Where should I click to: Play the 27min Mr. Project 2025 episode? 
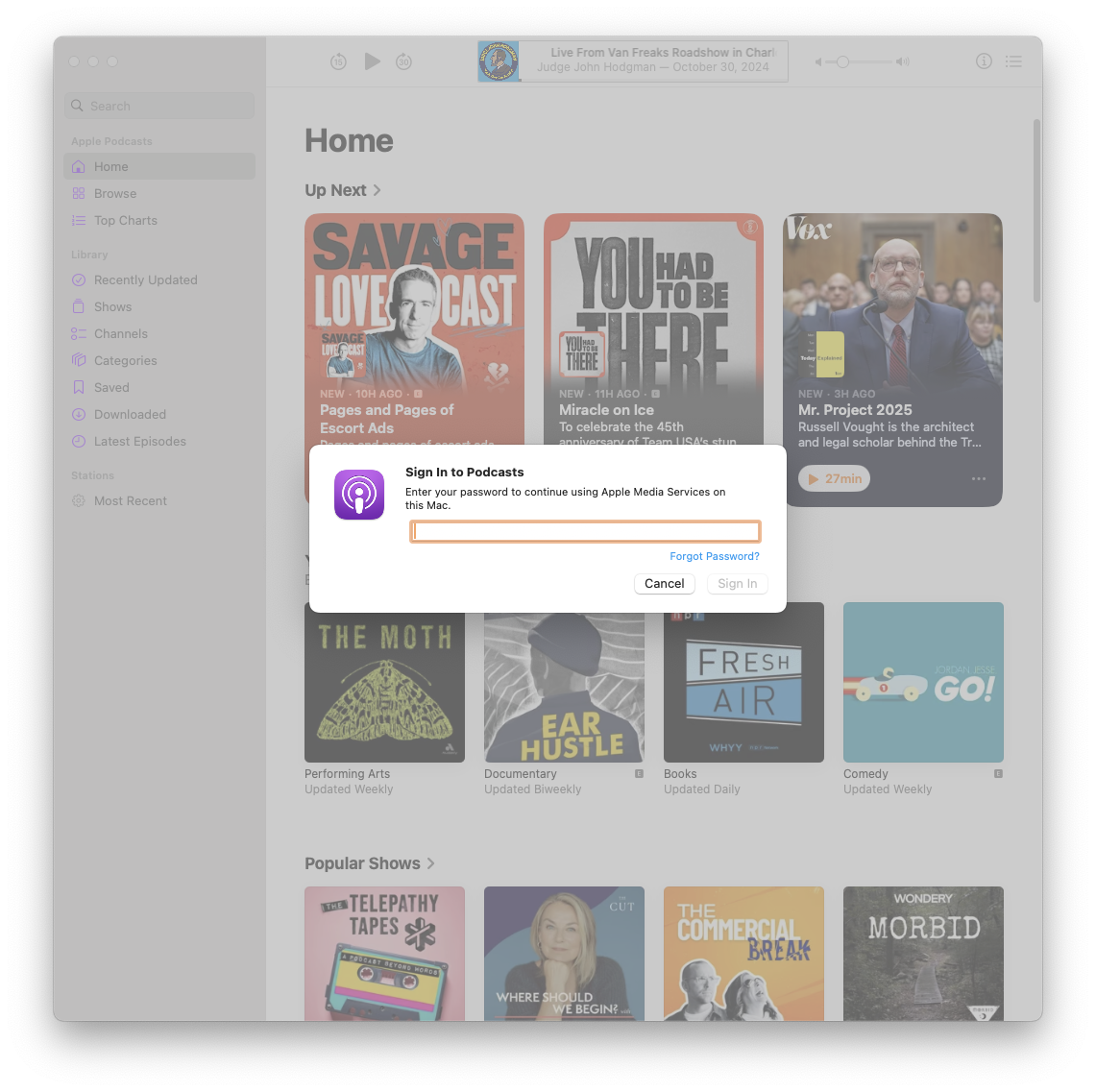(x=835, y=478)
